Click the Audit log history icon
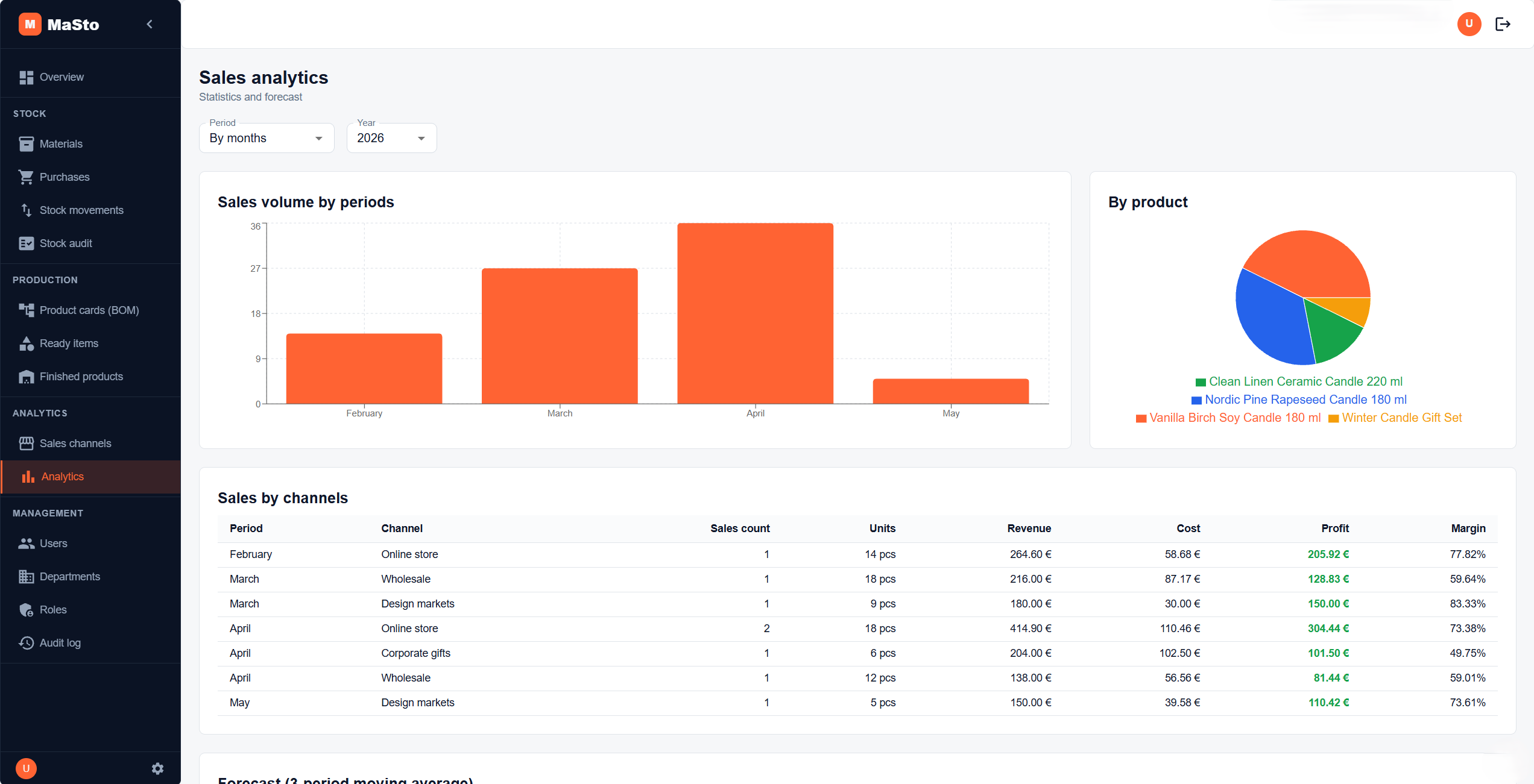Image resolution: width=1534 pixels, height=784 pixels. click(x=26, y=643)
